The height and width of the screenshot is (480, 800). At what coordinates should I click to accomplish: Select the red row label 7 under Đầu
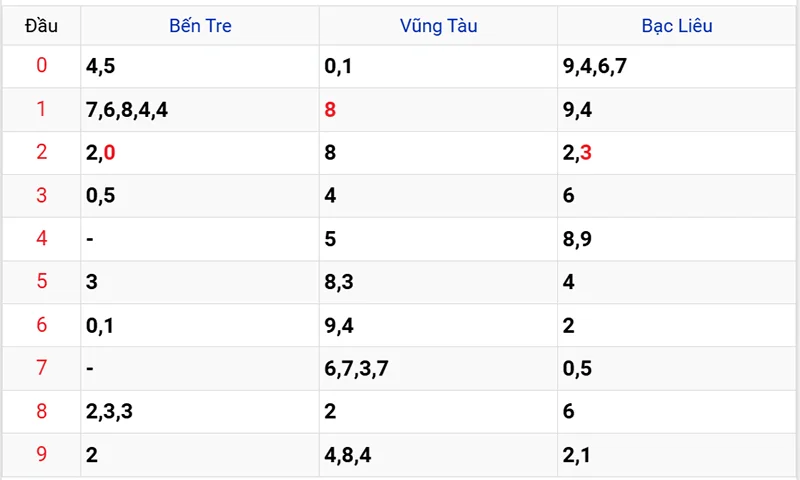(41, 368)
